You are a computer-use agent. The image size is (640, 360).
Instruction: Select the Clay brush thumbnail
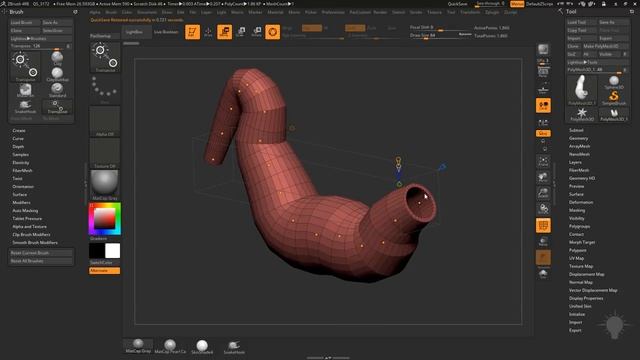click(58, 58)
